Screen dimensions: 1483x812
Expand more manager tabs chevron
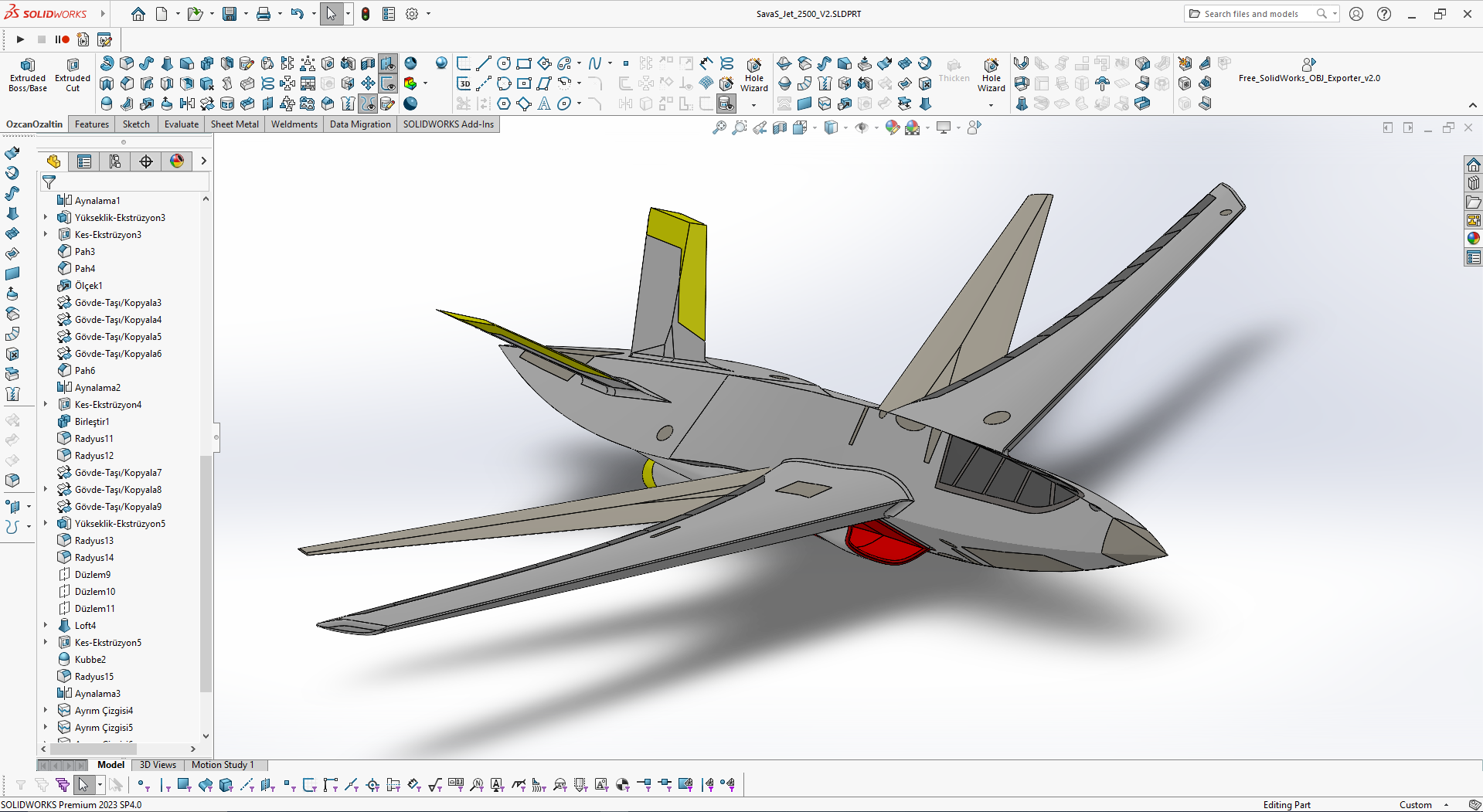pos(203,161)
